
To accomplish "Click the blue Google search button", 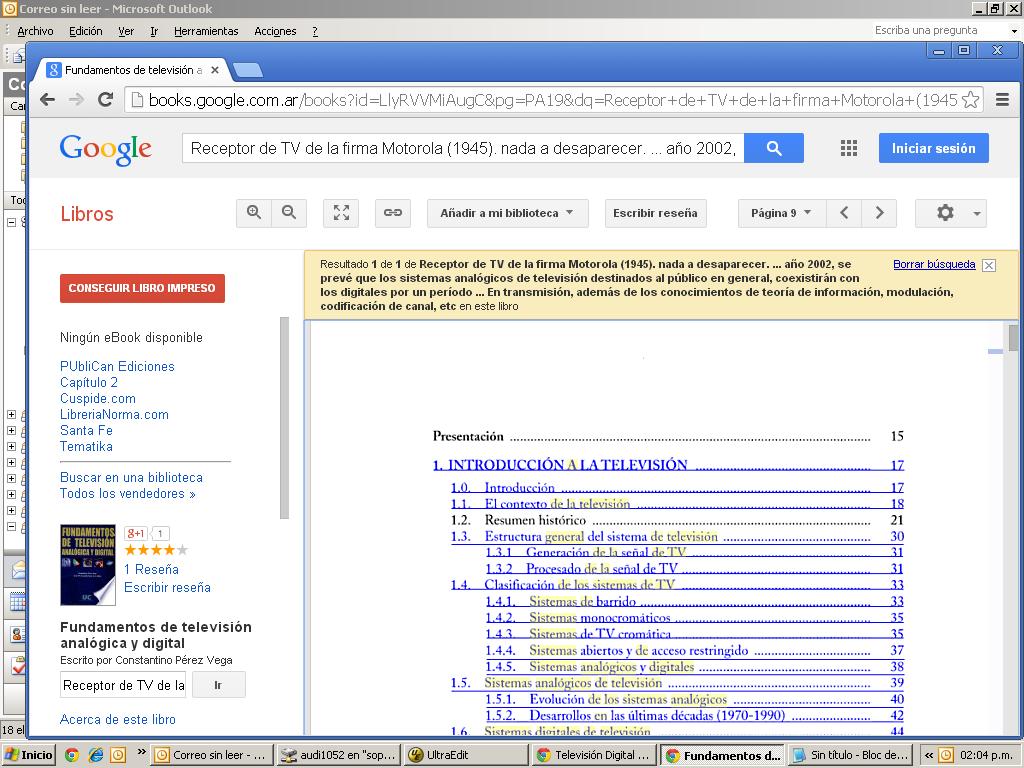I will point(774,148).
